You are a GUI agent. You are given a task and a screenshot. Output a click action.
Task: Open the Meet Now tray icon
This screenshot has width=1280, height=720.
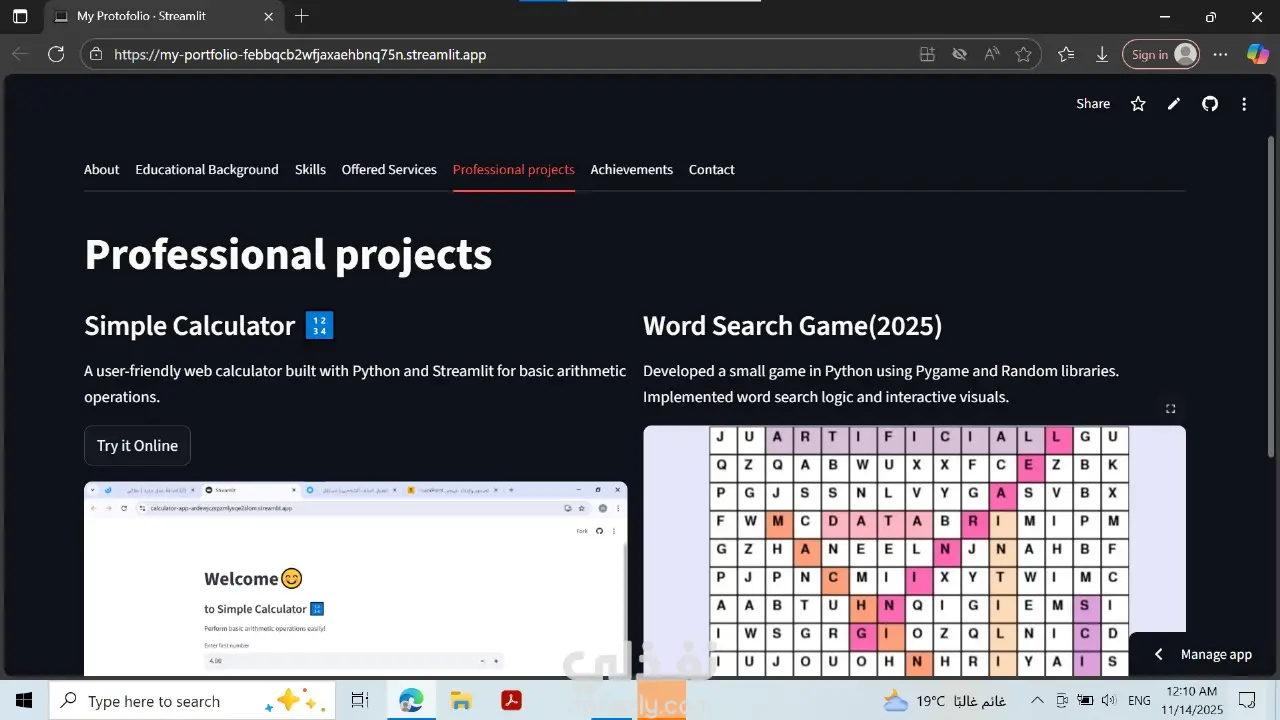(x=1062, y=700)
